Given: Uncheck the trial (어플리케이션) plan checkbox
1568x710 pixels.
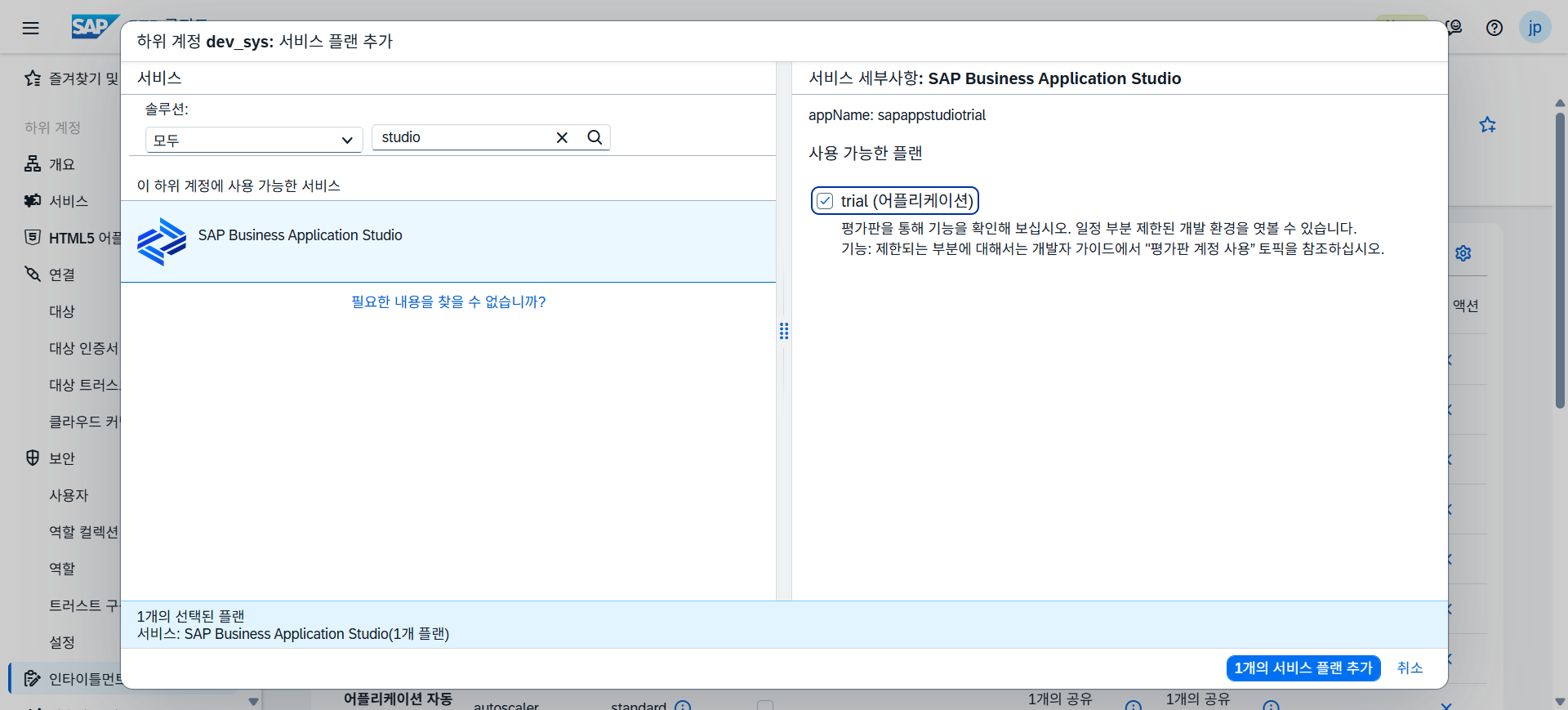Looking at the screenshot, I should click(x=825, y=201).
